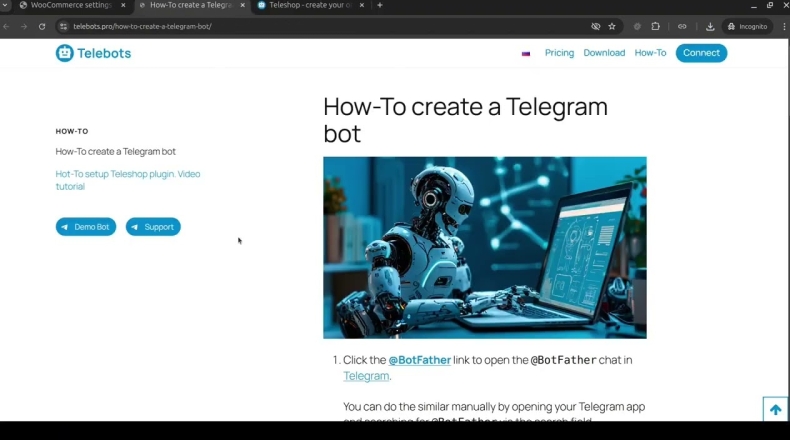Click the crossed-eye tracking protection icon
The image size is (790, 440).
(x=596, y=26)
